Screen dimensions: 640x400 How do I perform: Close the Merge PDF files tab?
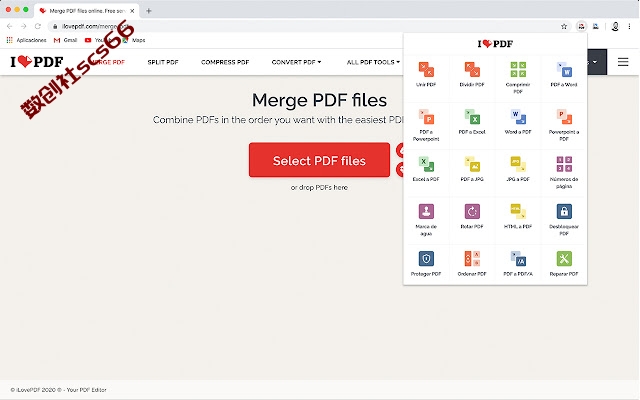click(x=132, y=11)
